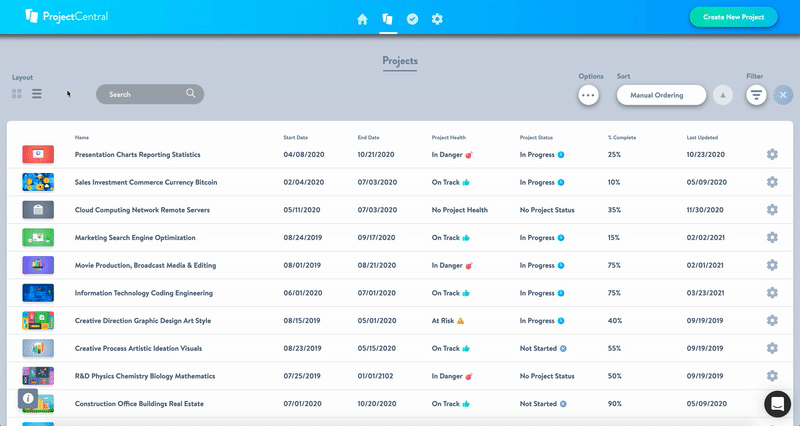Screen dimensions: 800x426
Task: Click the End Date column header
Action: [x=368, y=137]
